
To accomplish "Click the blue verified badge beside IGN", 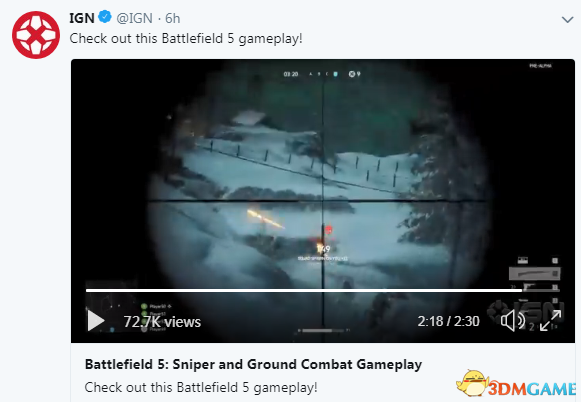I will (x=105, y=17).
